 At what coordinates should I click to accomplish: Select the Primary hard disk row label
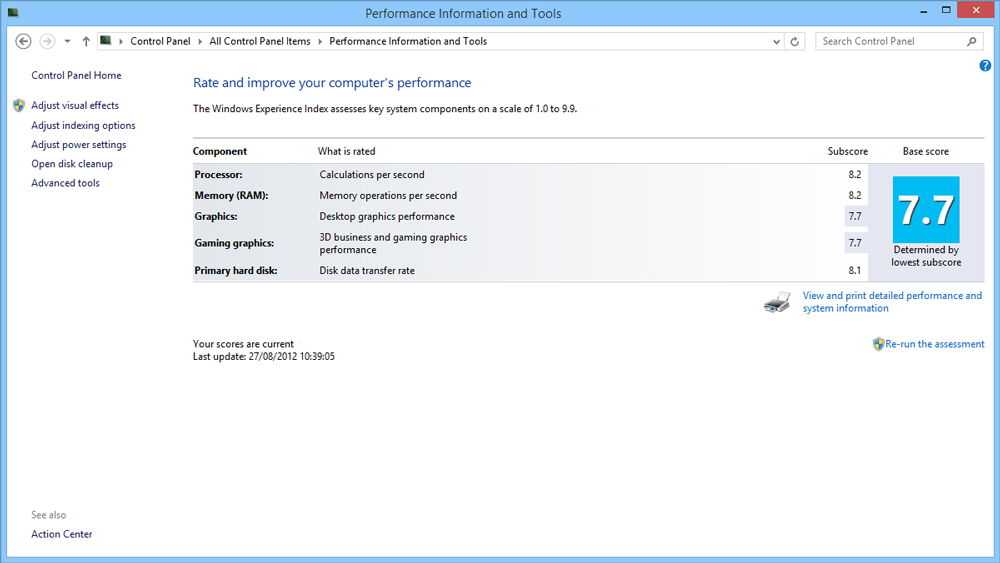(235, 270)
